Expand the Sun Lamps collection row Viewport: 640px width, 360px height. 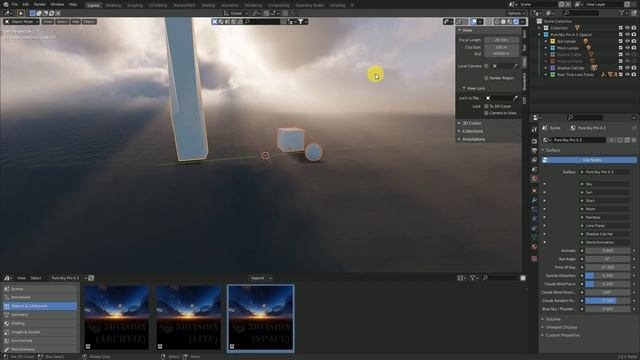click(546, 41)
